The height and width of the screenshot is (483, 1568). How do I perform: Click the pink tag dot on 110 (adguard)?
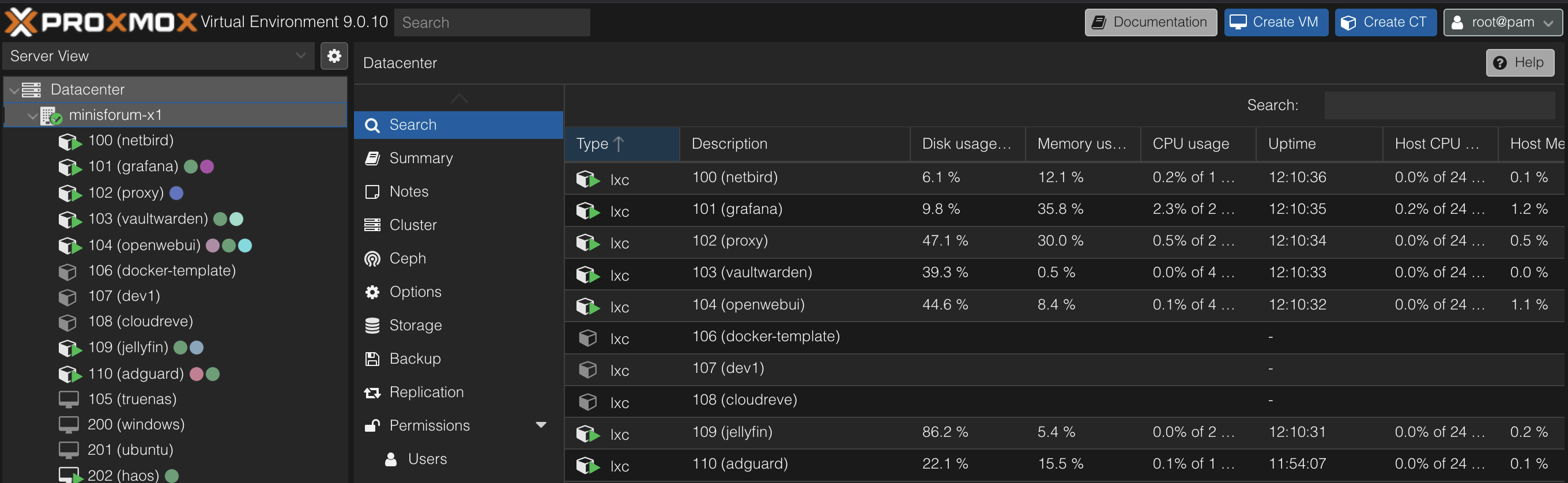[197, 373]
